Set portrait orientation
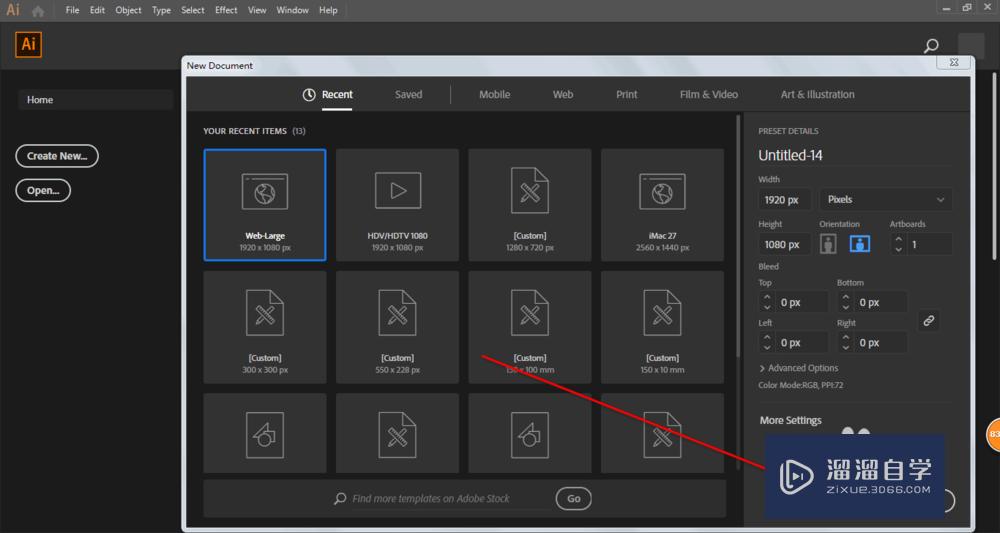Image resolution: width=1000 pixels, height=533 pixels. tap(828, 244)
